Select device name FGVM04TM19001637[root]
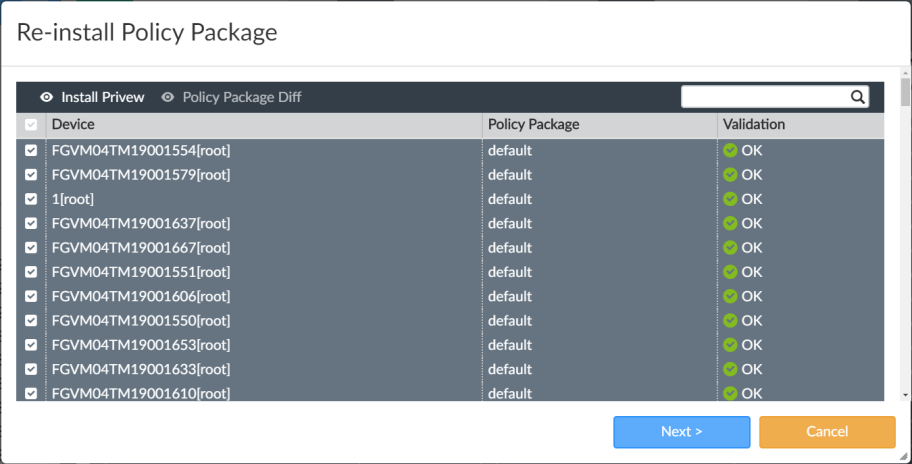This screenshot has height=464, width=912. click(141, 224)
